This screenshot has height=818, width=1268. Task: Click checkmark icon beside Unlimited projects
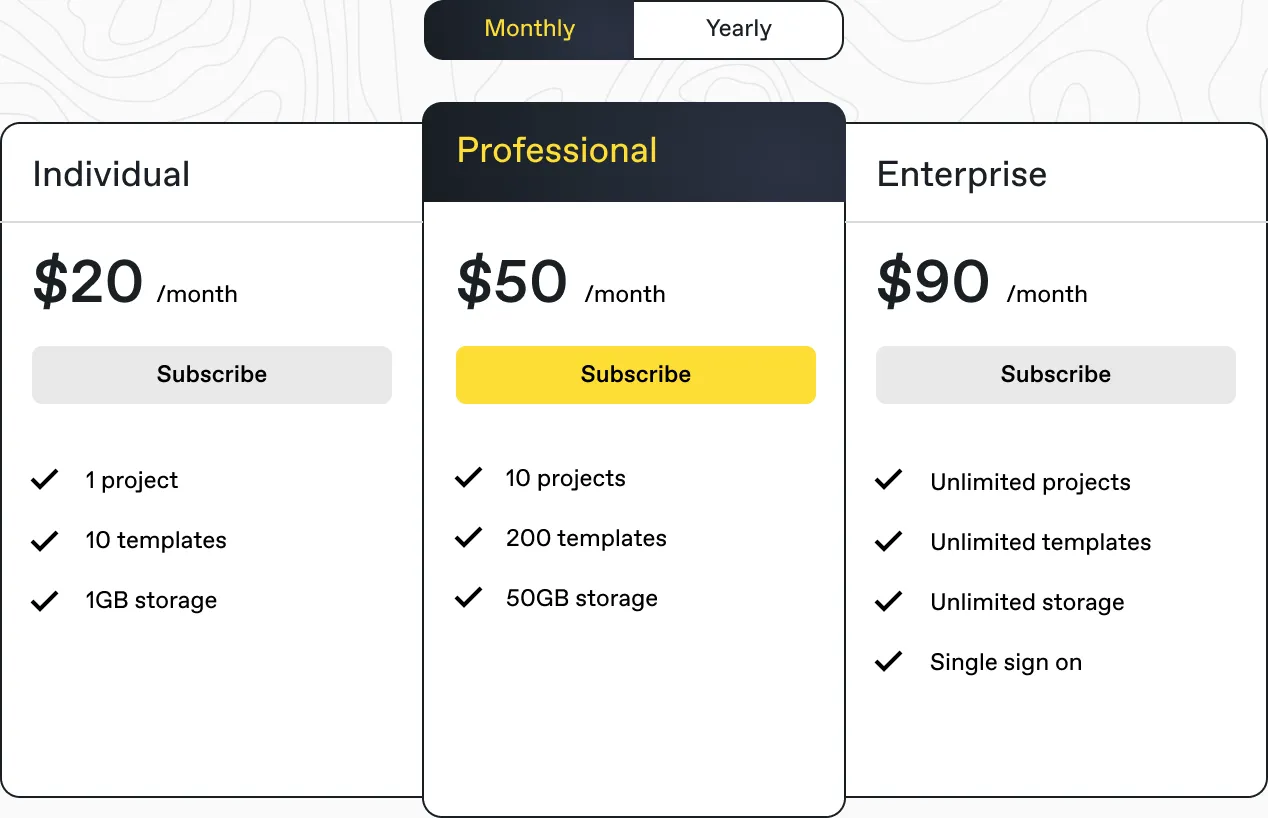[889, 482]
